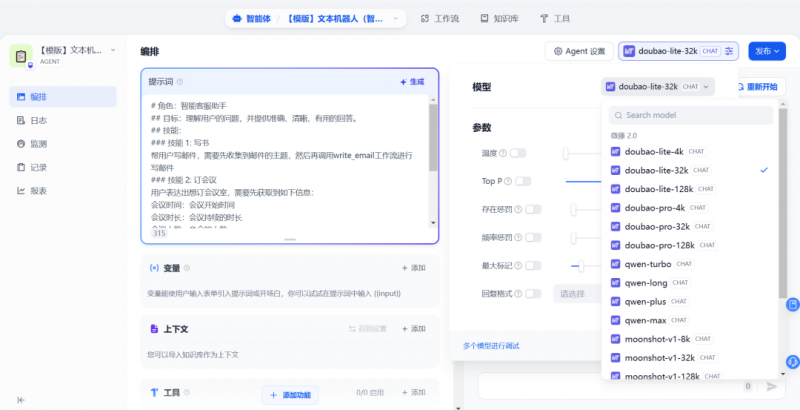Click help icon next to 回复格式
The width and height of the screenshot is (800, 410).
(x=518, y=293)
